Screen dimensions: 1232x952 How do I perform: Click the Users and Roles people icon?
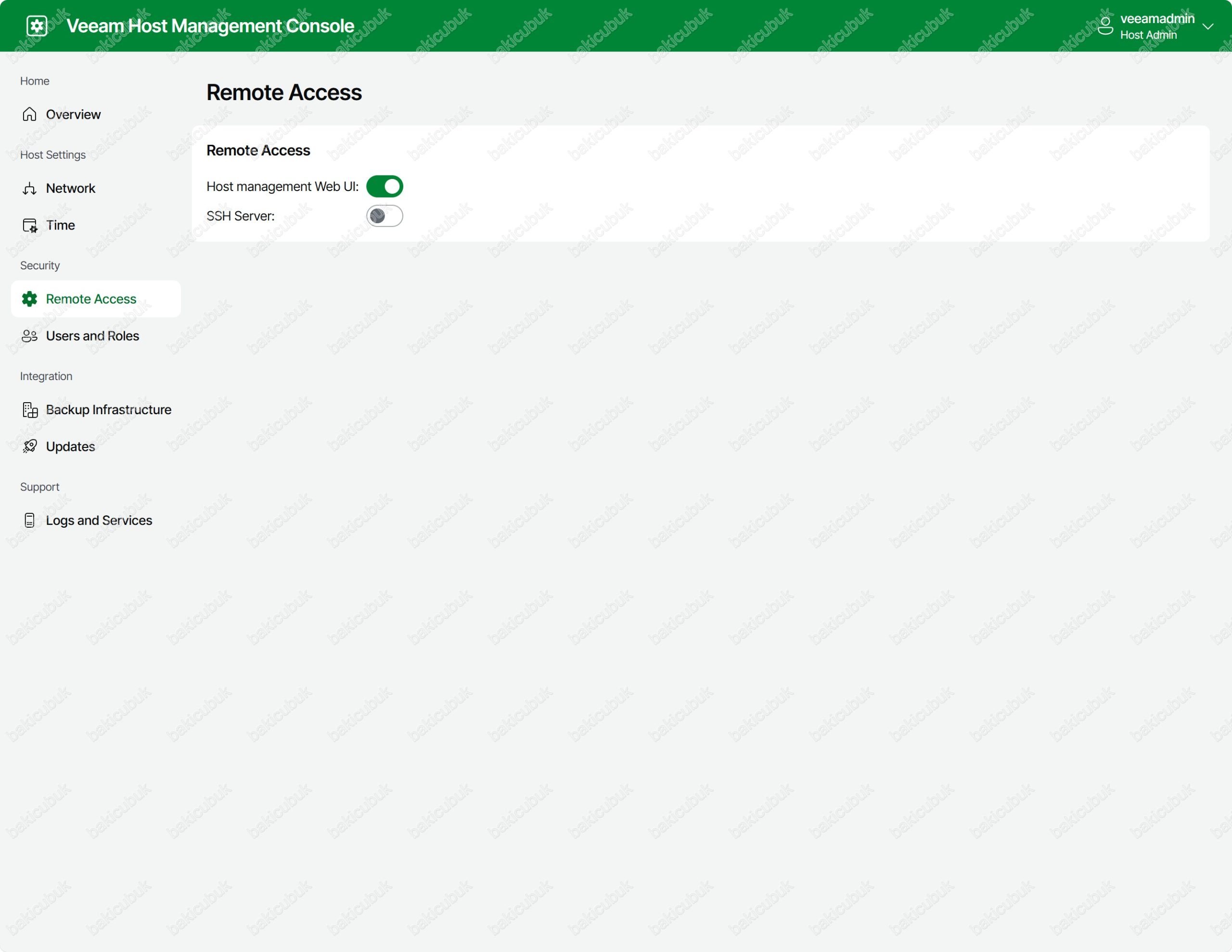coord(29,336)
